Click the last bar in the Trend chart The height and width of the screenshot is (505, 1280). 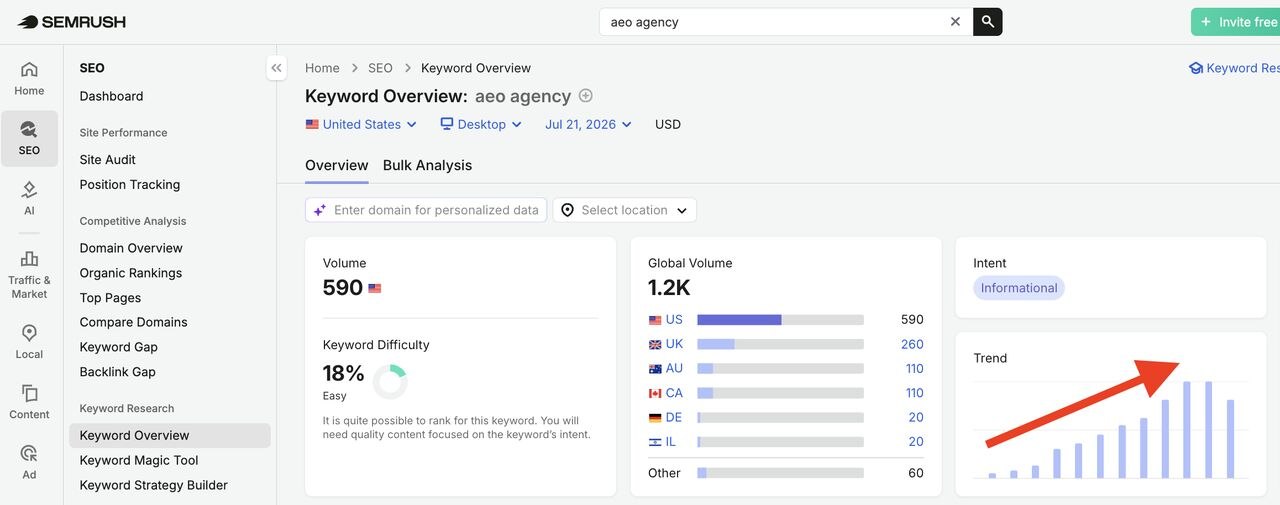coord(1231,439)
